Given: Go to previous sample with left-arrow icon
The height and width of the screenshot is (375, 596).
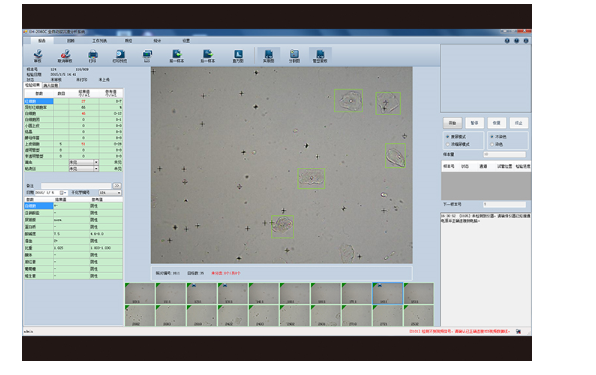Looking at the screenshot, I should click(x=176, y=55).
